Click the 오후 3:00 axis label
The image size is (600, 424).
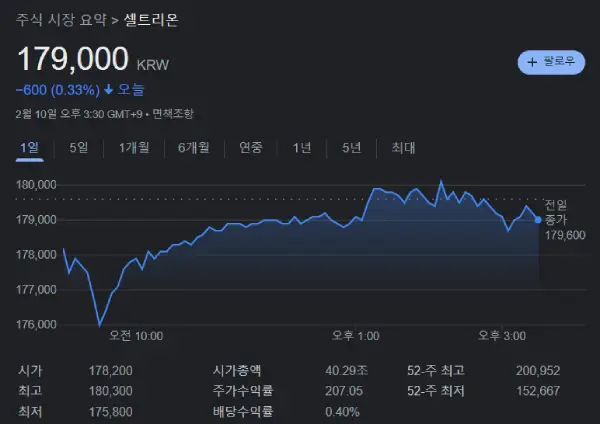click(502, 336)
